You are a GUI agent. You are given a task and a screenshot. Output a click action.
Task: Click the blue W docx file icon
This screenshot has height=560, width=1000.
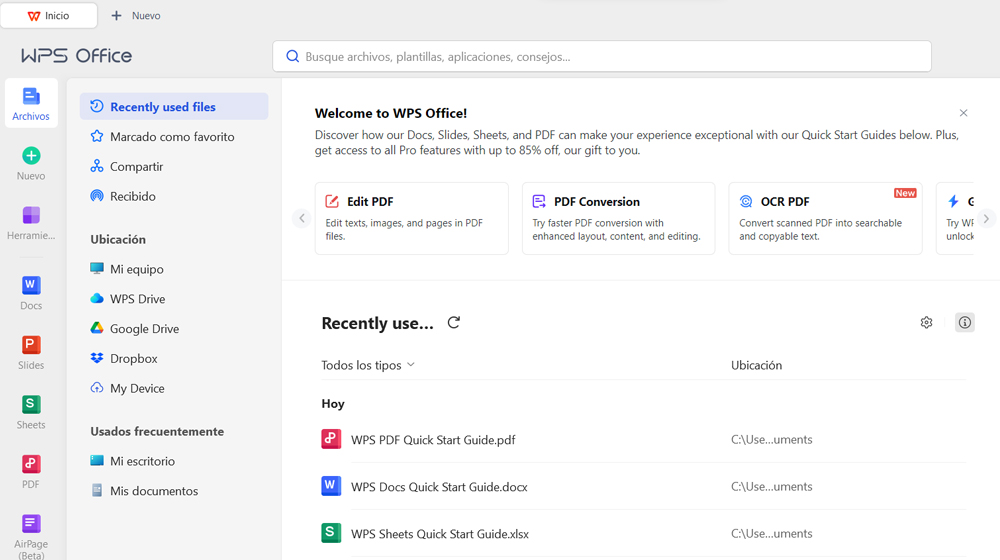tap(331, 486)
